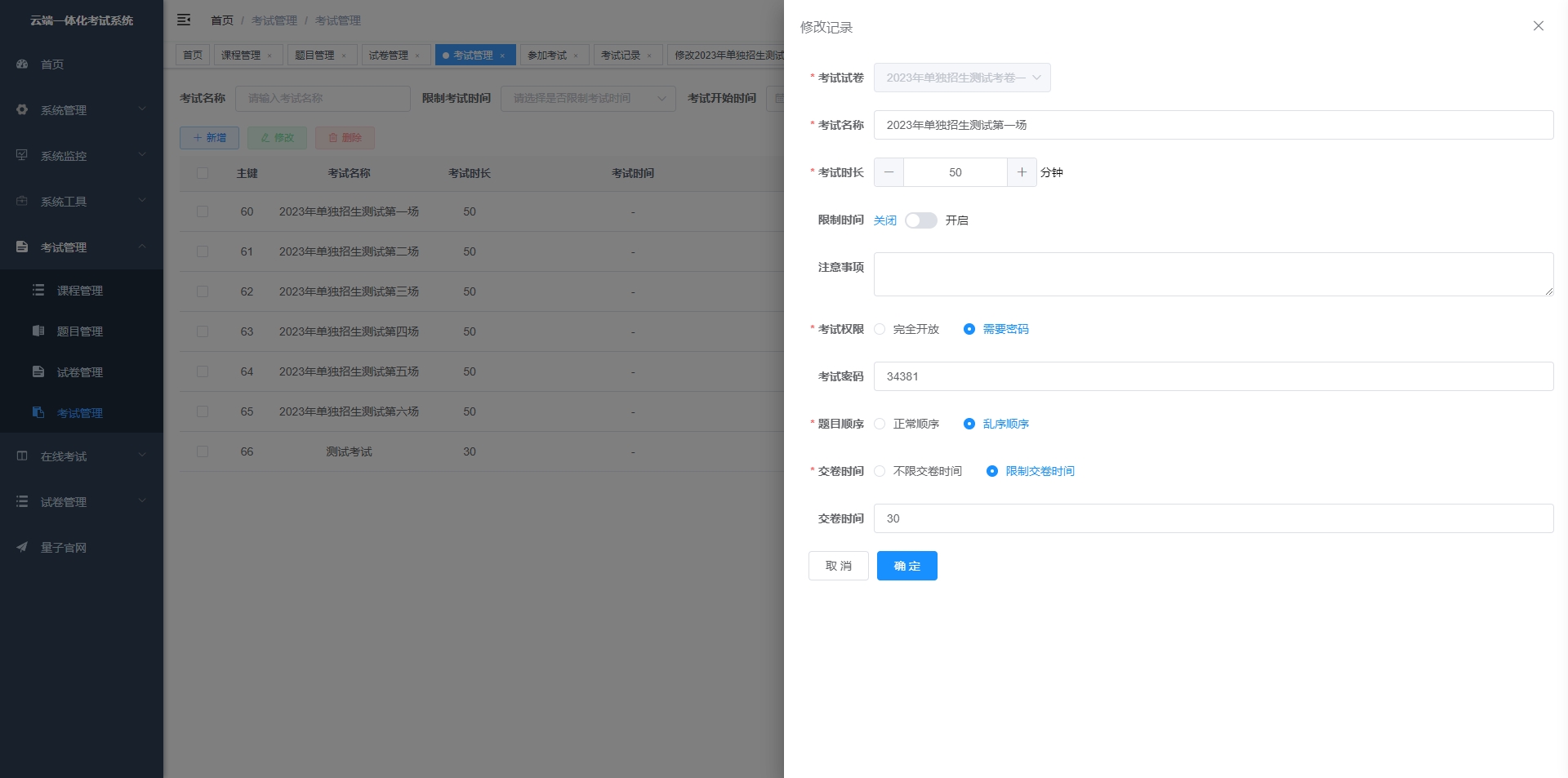Click the sidebar collapse hamburger icon
Screen dimensions: 1568x778
184,20
